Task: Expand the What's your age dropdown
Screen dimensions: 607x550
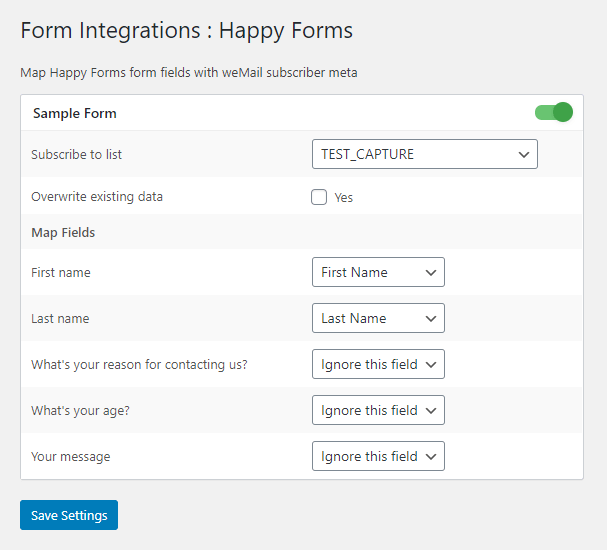Action: [378, 410]
